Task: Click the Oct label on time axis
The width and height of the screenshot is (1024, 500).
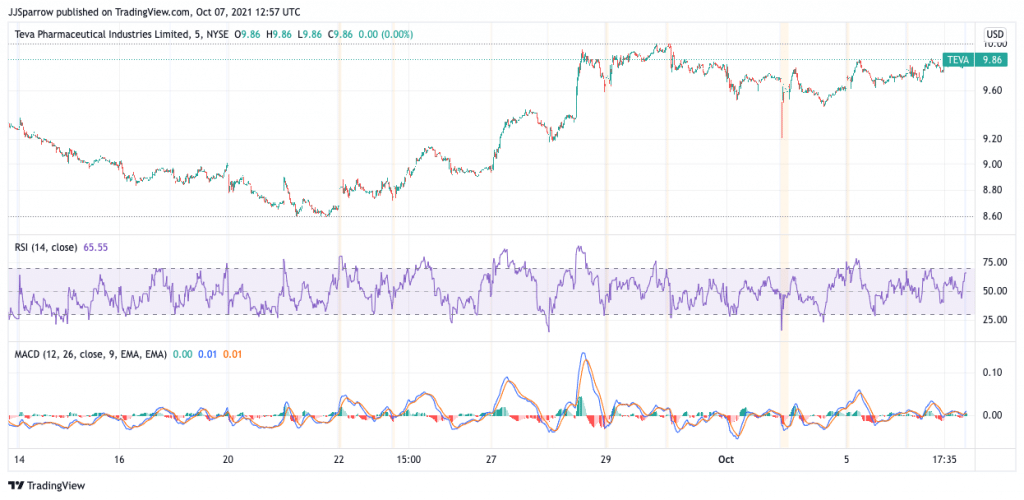Action: (726, 460)
